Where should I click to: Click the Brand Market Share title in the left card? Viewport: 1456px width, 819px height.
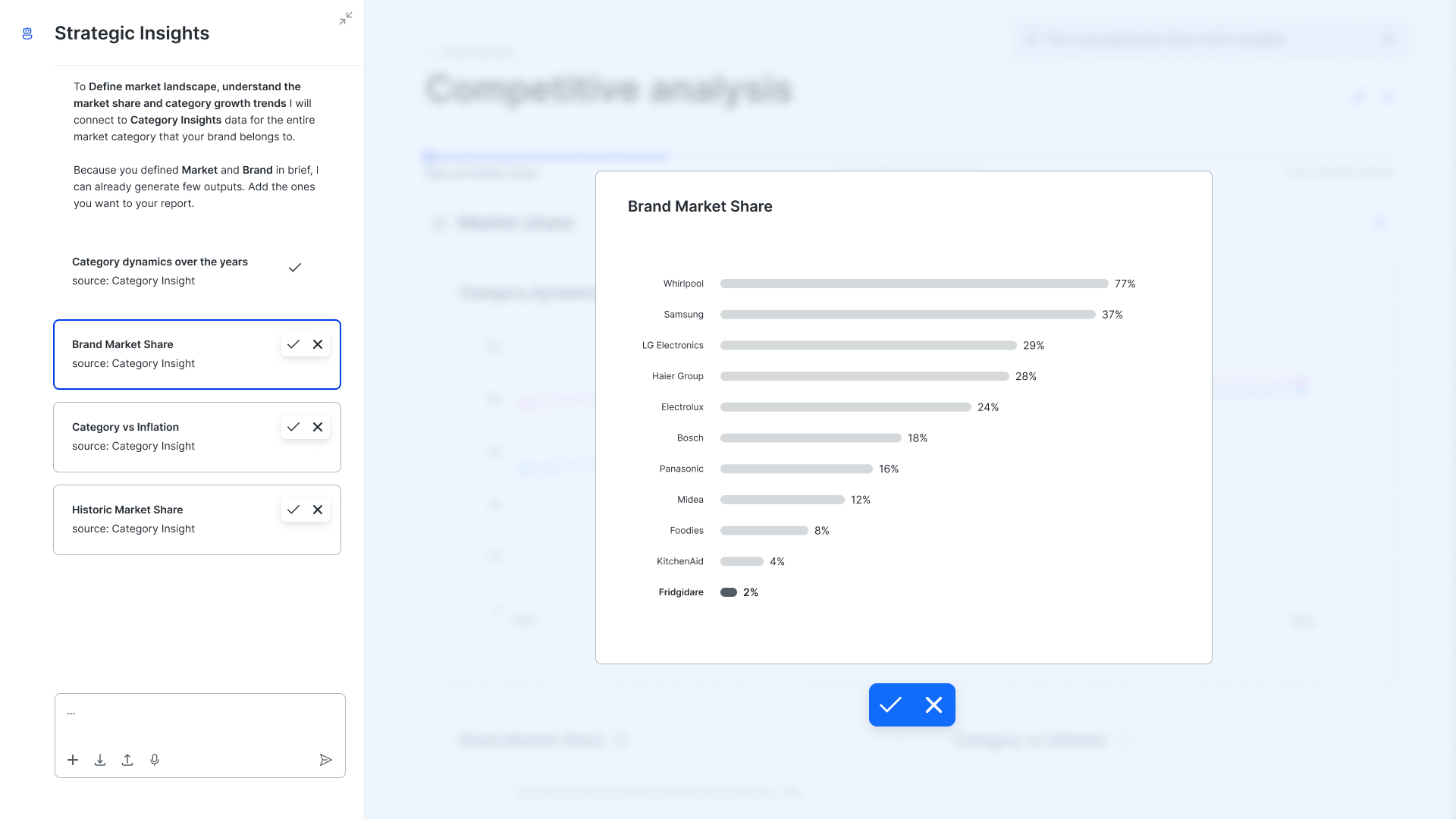(x=123, y=344)
